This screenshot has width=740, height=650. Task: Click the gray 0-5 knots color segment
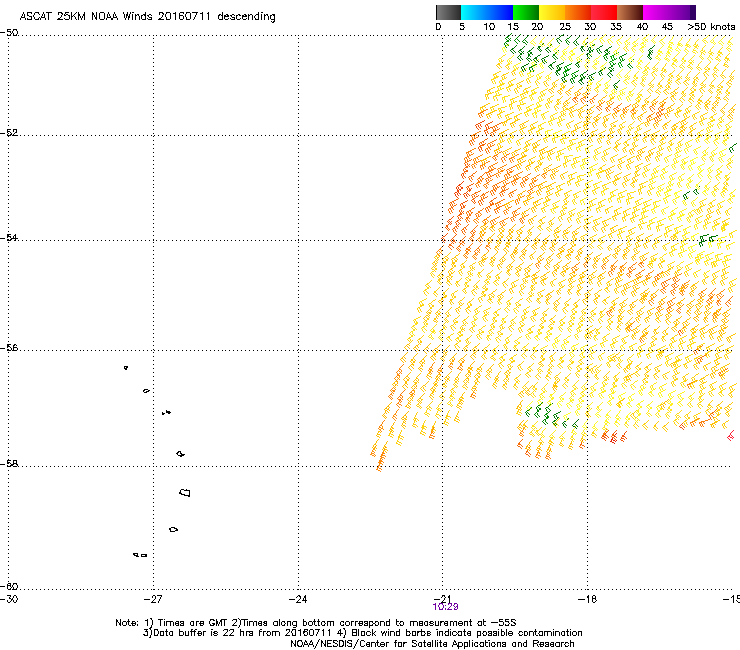click(x=448, y=12)
